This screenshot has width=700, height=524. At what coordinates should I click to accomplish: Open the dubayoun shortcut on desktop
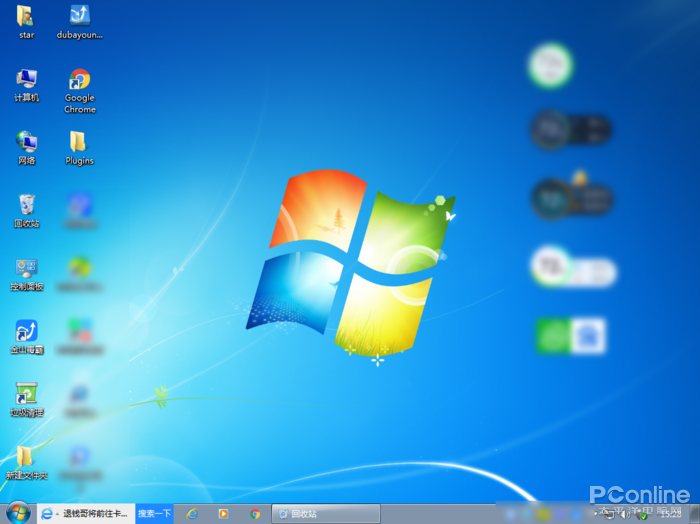[x=79, y=21]
